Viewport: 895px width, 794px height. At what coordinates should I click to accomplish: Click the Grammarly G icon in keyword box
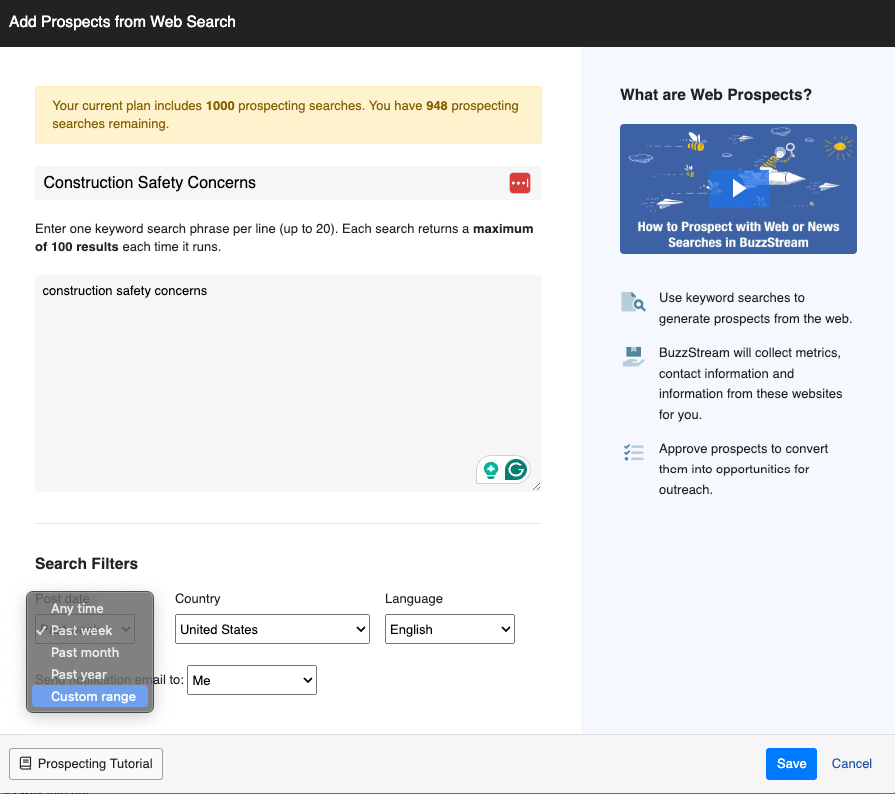click(516, 470)
